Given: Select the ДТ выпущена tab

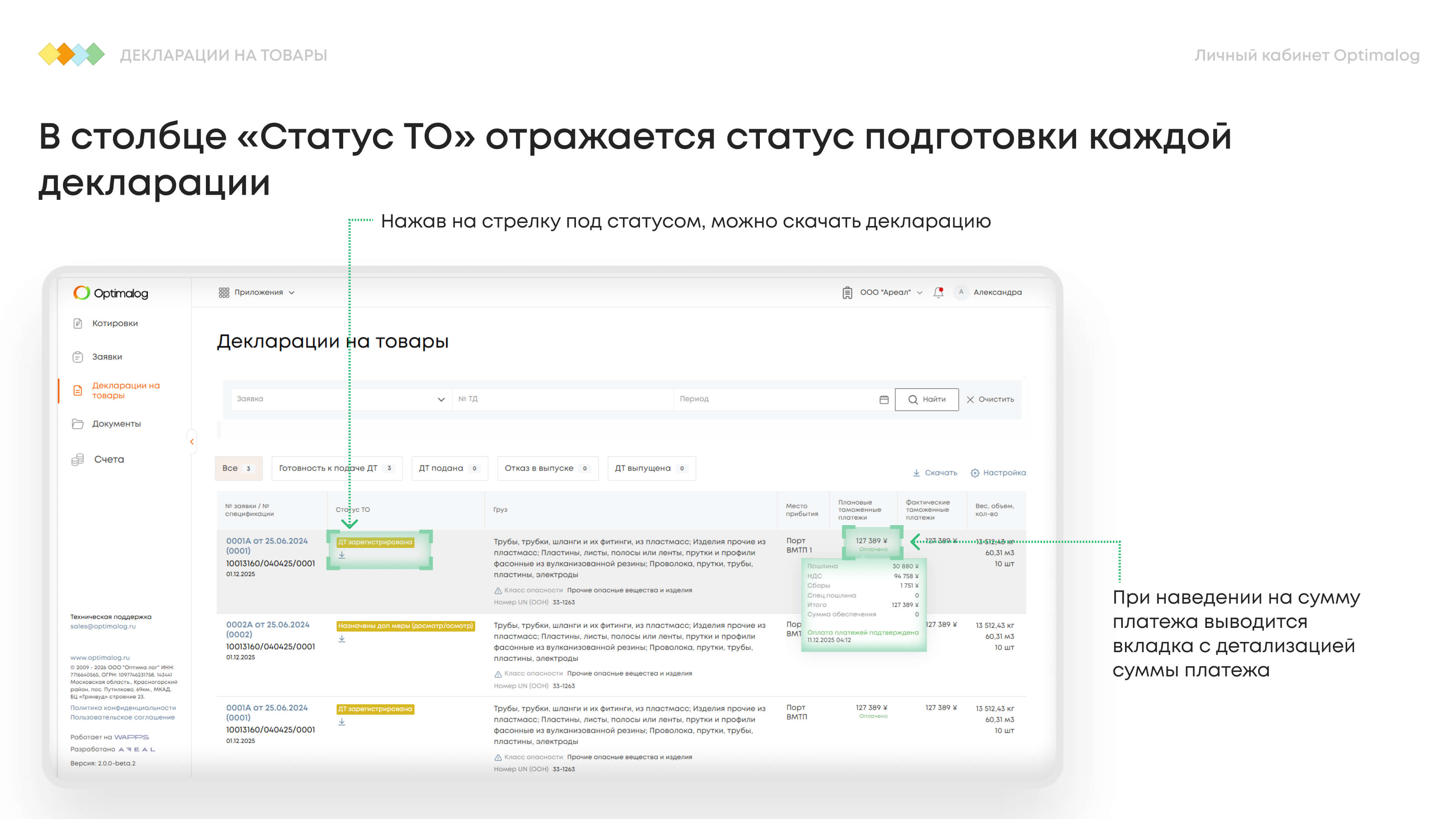Looking at the screenshot, I should 651,469.
